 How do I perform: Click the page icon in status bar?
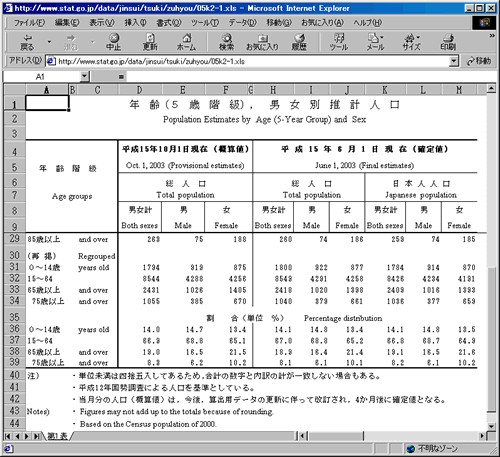point(8,449)
